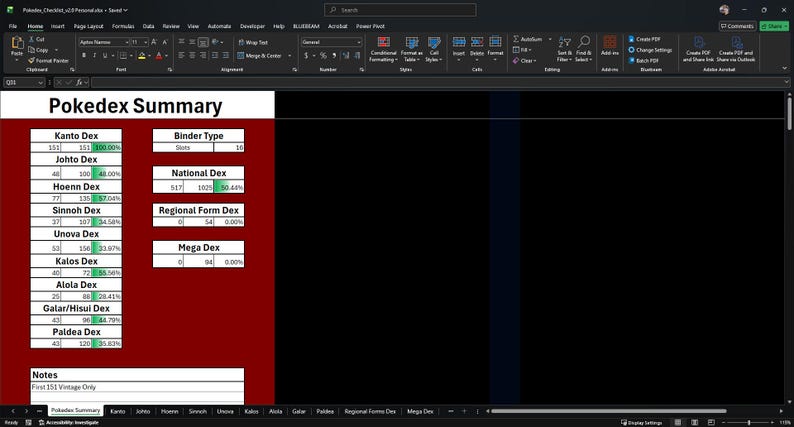Open the Formulas ribbon tab
The width and height of the screenshot is (794, 427).
click(x=123, y=26)
